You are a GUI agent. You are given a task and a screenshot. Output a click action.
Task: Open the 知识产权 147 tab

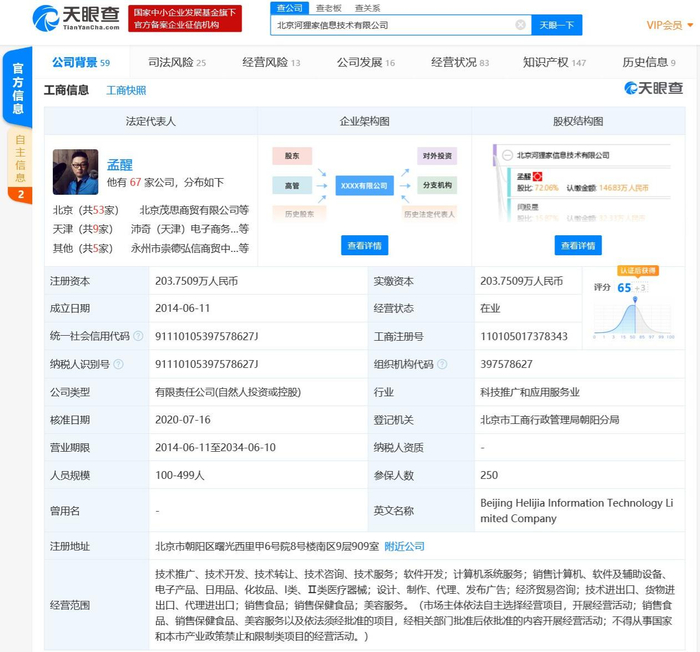[554, 62]
